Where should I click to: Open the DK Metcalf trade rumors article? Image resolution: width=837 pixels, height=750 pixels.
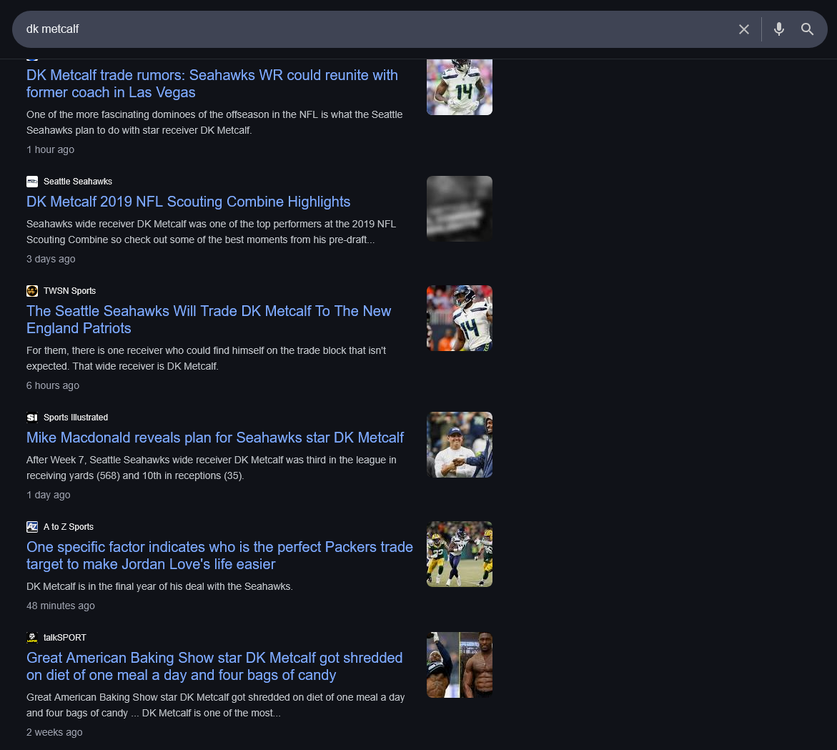tap(212, 84)
